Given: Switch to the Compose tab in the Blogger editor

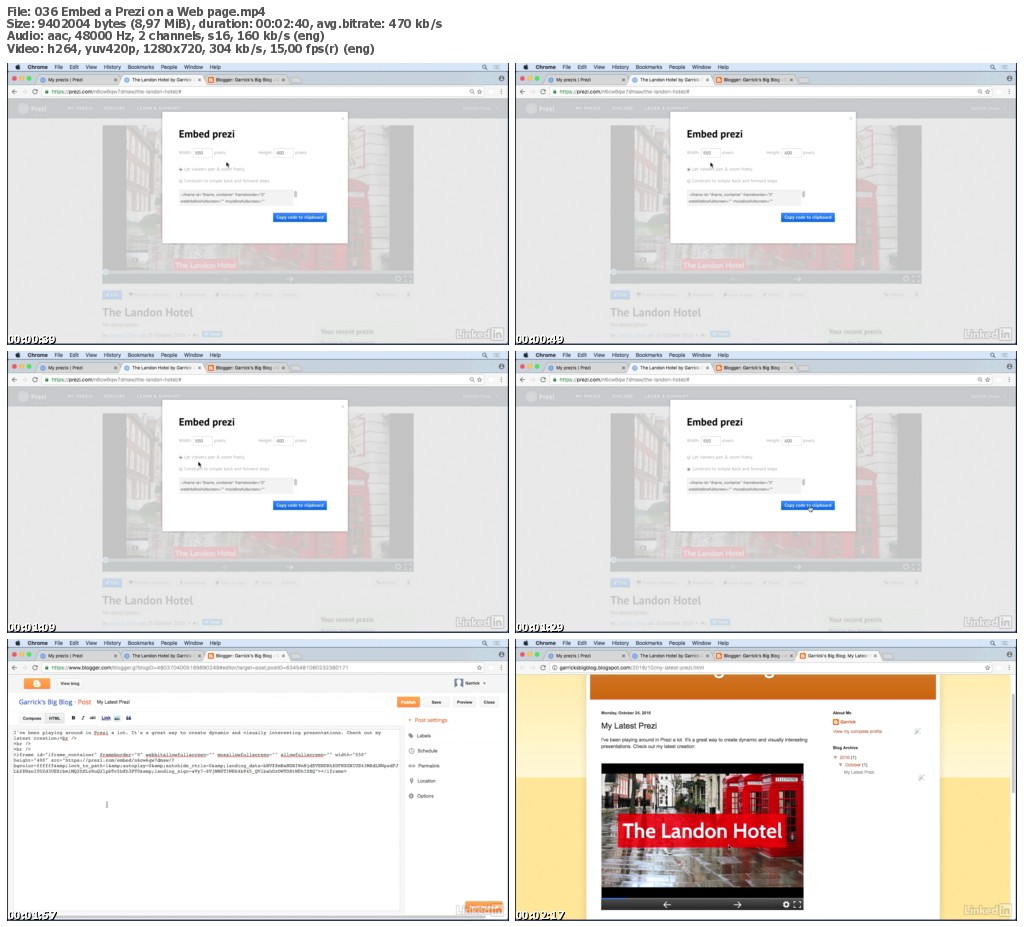Looking at the screenshot, I should pos(32,718).
